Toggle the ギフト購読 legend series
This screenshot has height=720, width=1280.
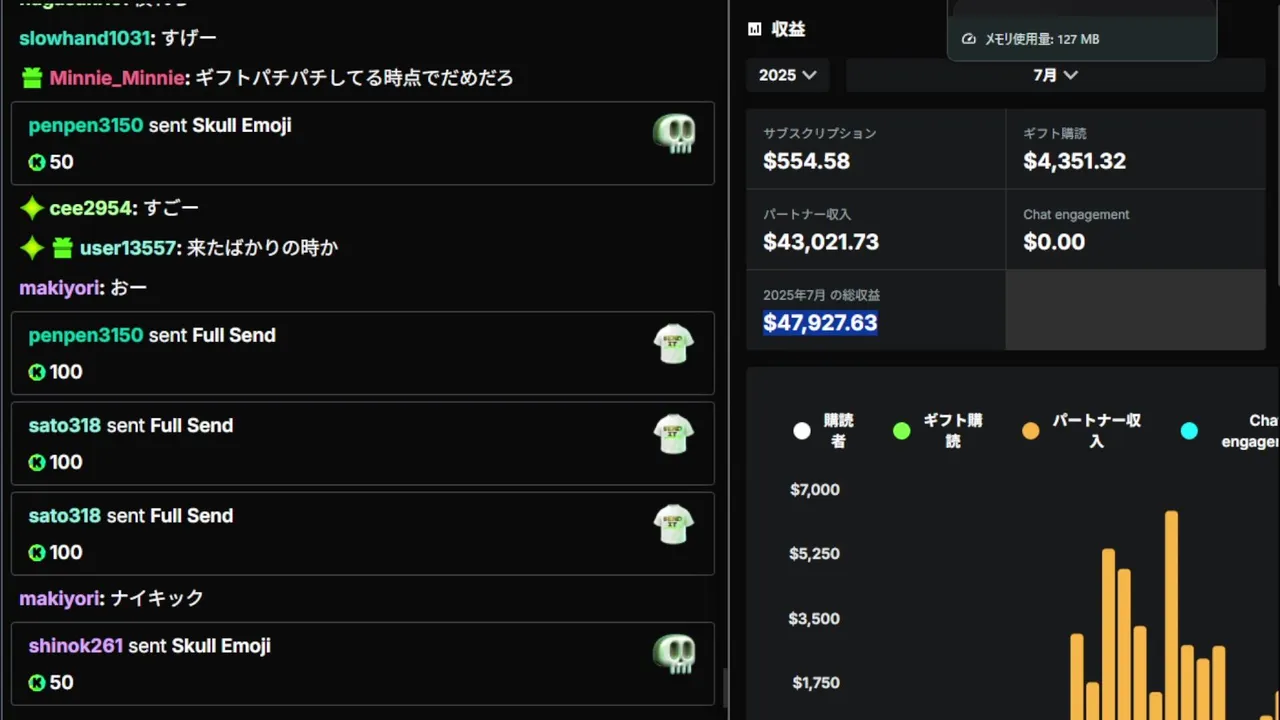(x=902, y=431)
